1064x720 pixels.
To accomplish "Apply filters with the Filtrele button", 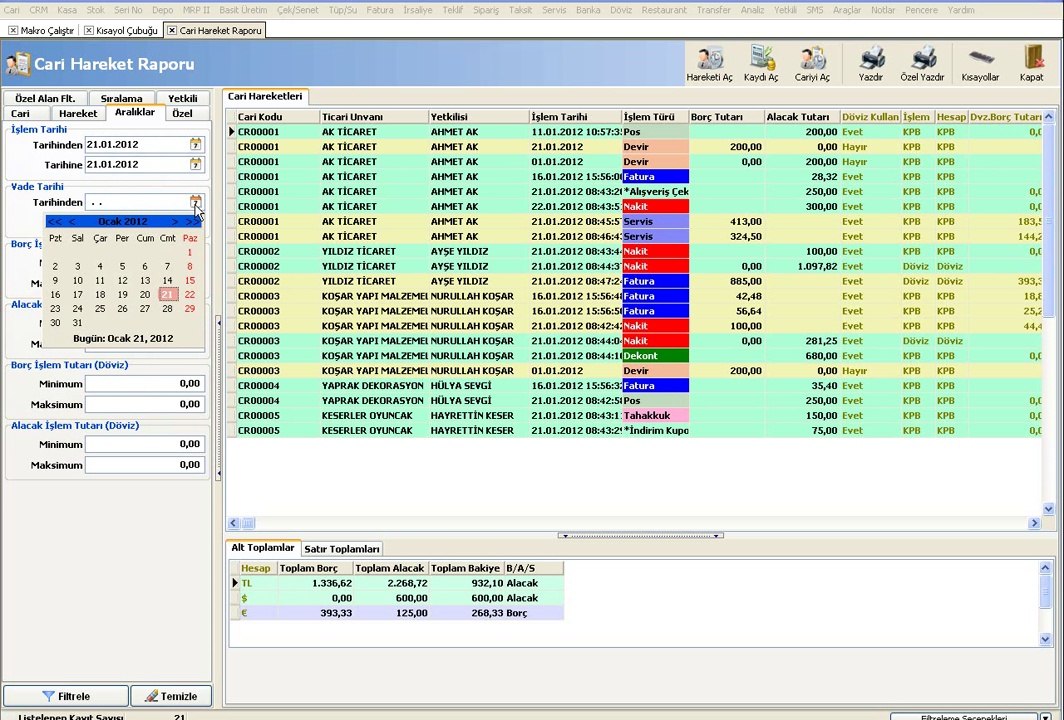I will coord(66,696).
